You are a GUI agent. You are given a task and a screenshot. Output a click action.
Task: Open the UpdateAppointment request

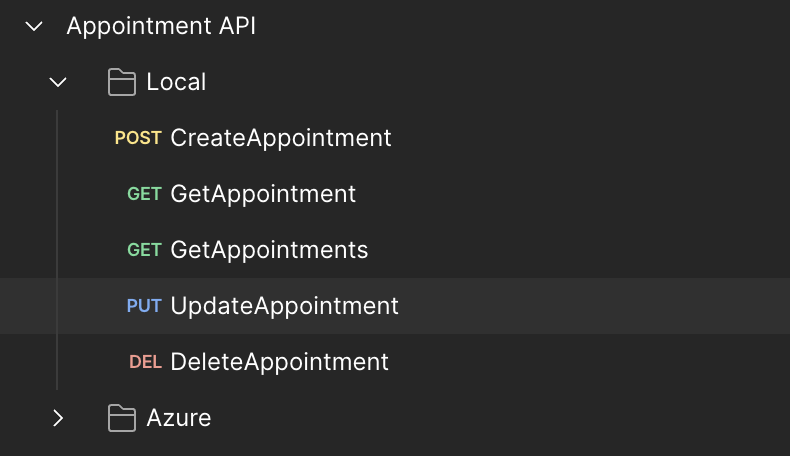point(285,306)
